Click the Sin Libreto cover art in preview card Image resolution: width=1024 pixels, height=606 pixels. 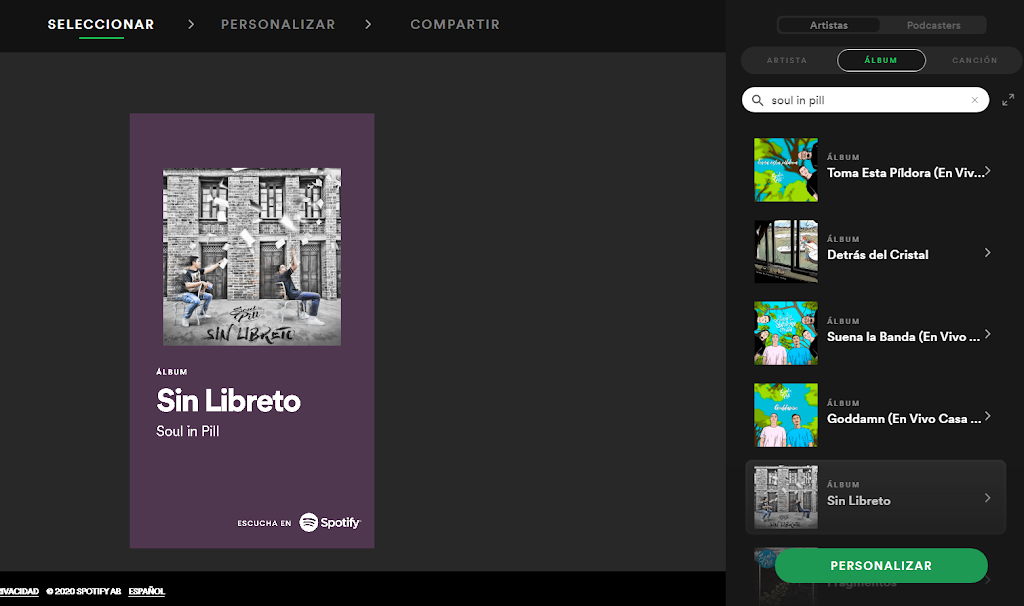point(251,257)
